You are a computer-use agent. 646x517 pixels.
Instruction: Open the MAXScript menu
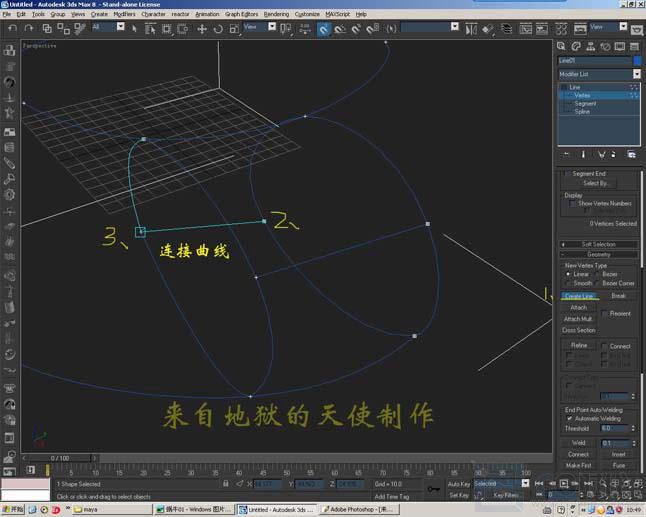point(337,14)
